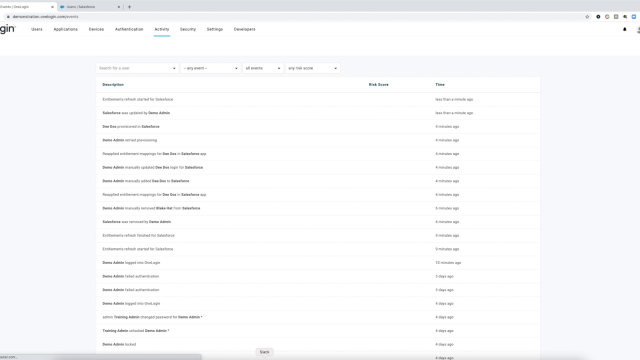
Task: Open the Activity menu
Action: coord(162,29)
